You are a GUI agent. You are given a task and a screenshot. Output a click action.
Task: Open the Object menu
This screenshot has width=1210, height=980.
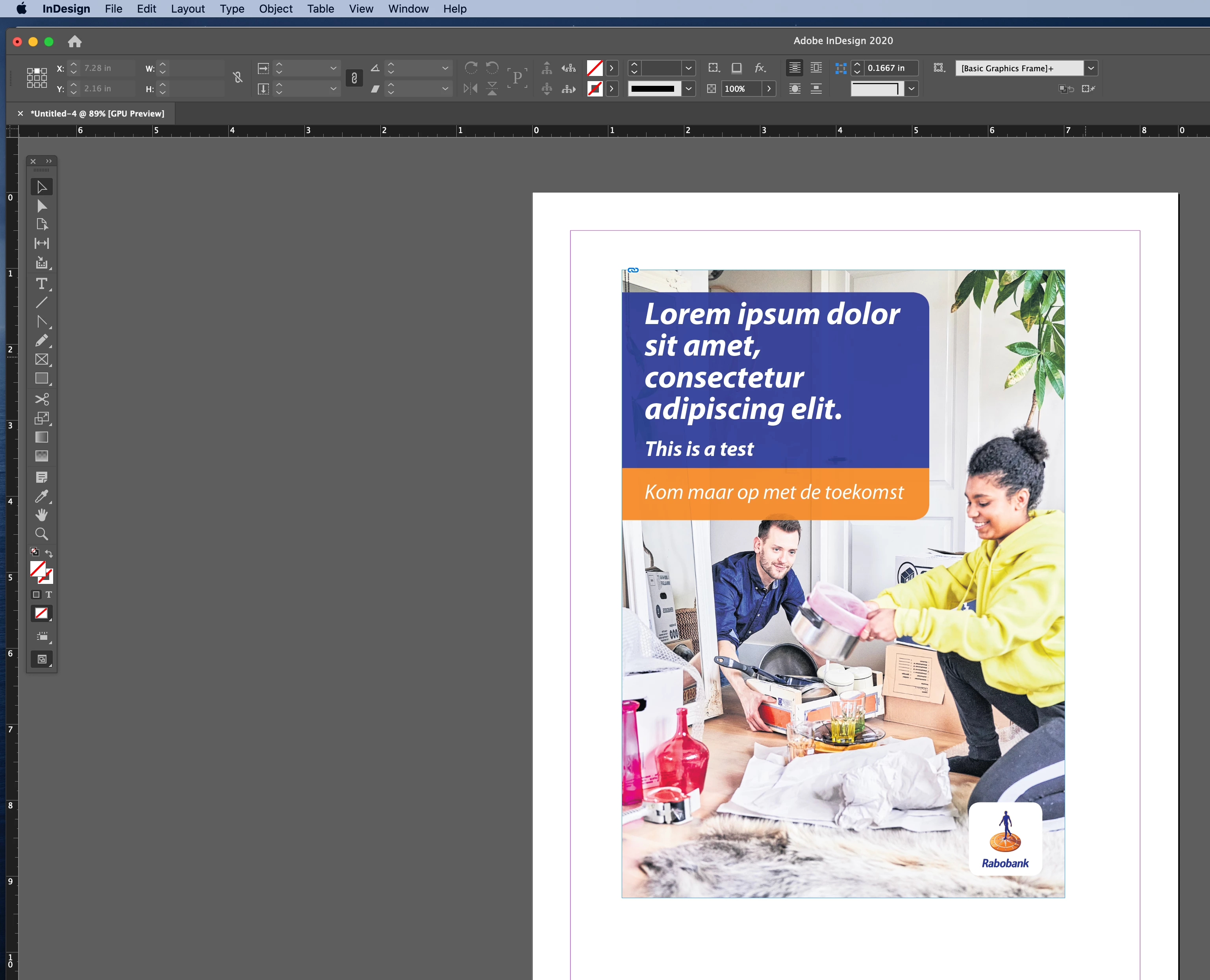[x=276, y=9]
